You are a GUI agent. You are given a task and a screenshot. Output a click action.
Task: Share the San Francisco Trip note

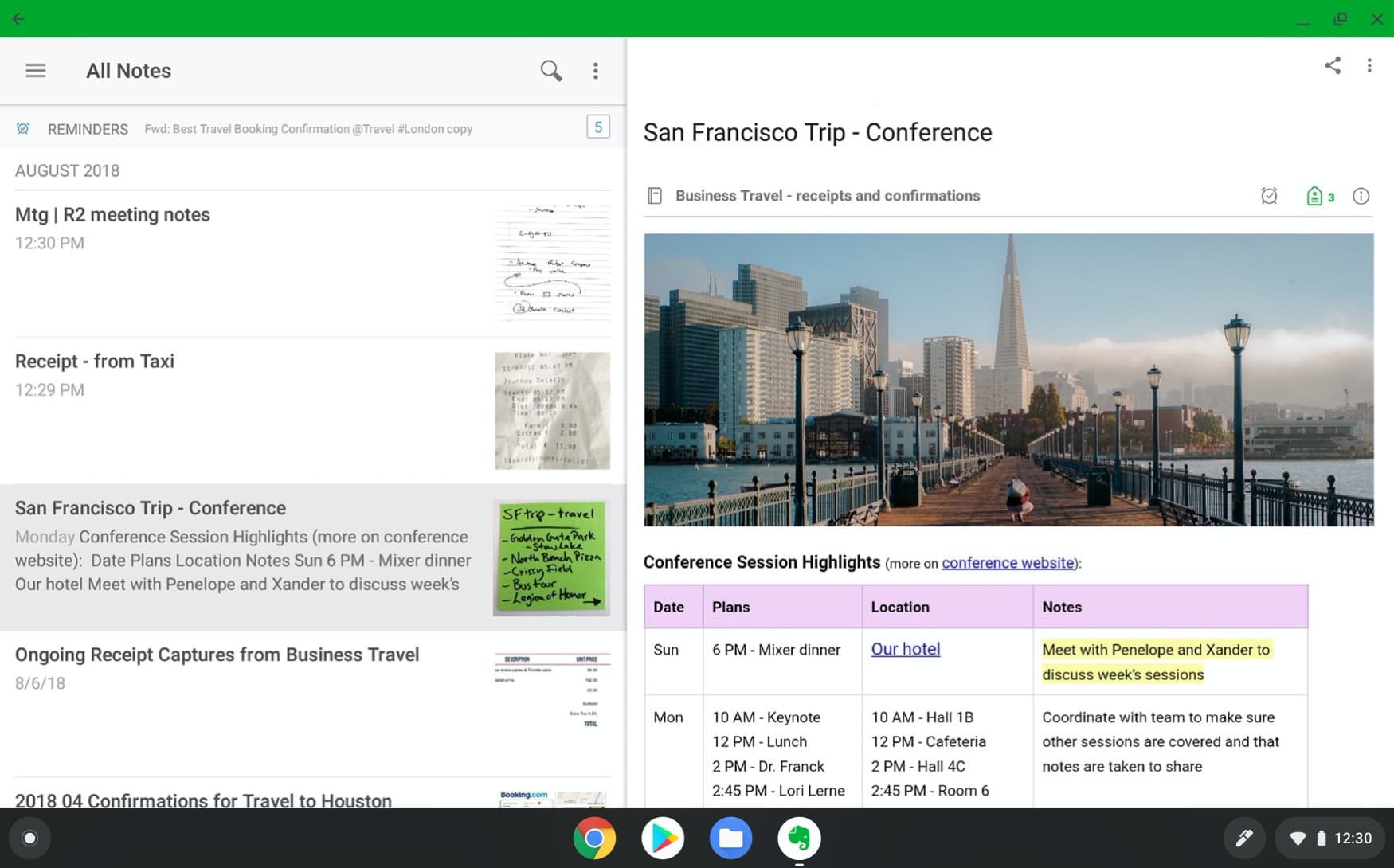click(1333, 65)
